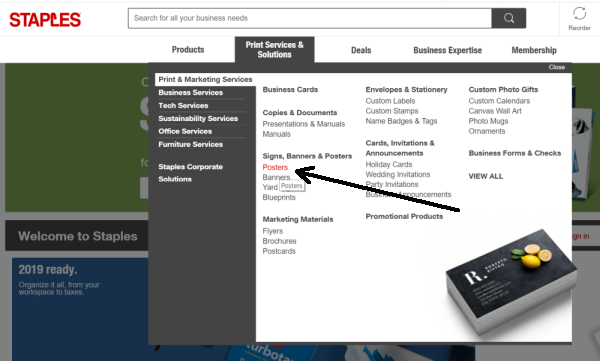Select Staples Corporate Solutions
This screenshot has height=361, width=600.
pos(191,173)
